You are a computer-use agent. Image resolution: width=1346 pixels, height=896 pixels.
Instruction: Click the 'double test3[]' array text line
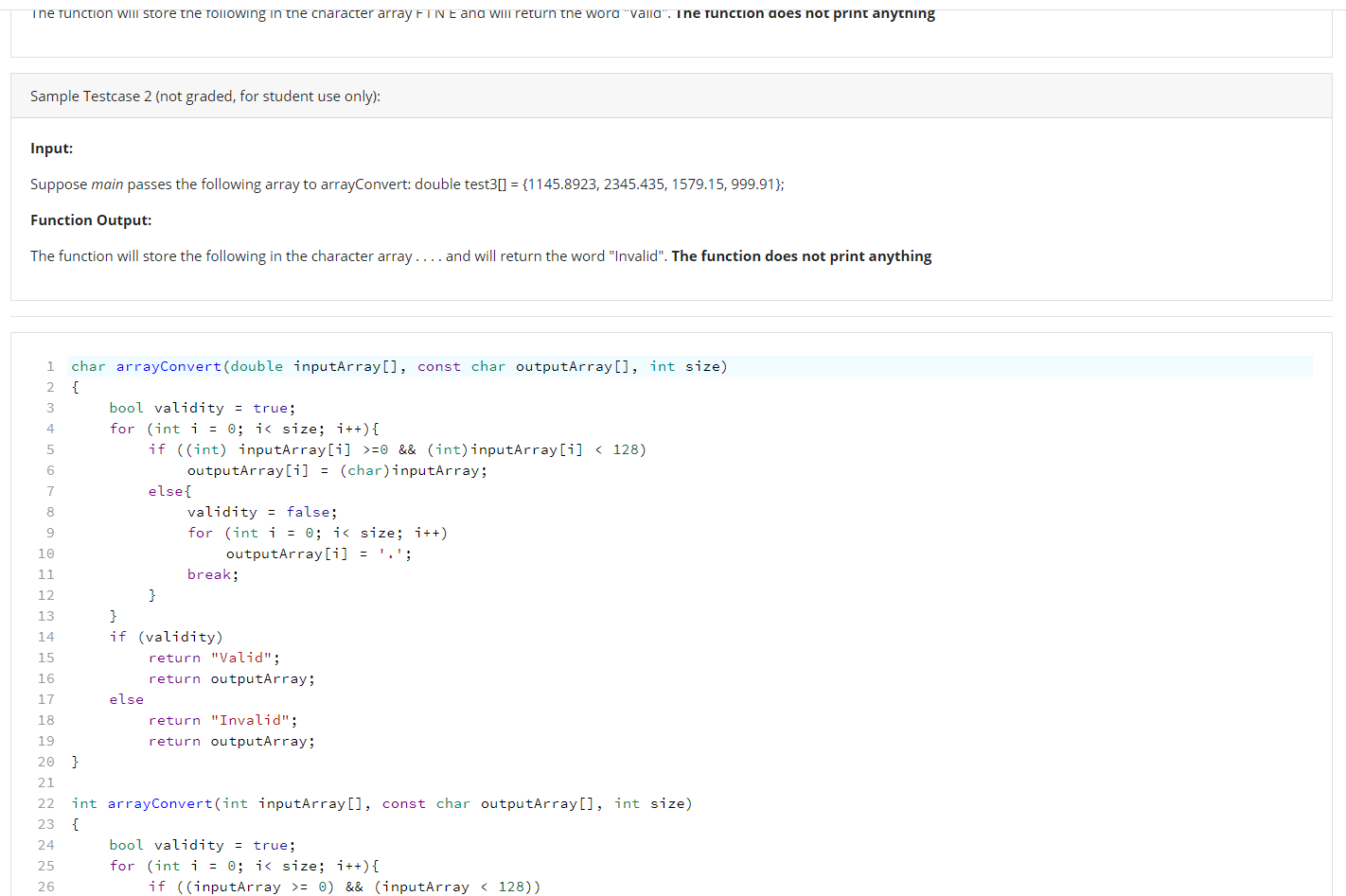click(407, 184)
